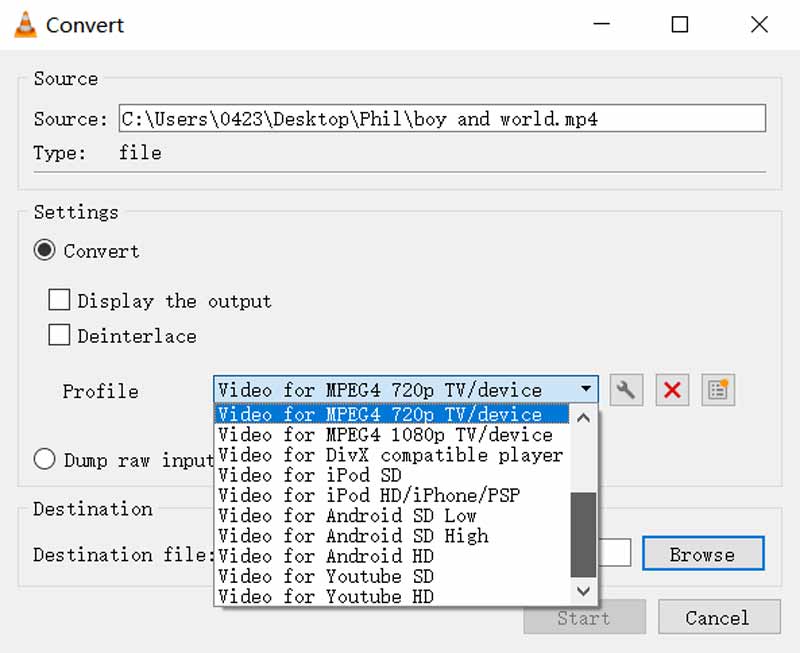The width and height of the screenshot is (800, 653).
Task: Click the Destination file input field
Action: (614, 553)
